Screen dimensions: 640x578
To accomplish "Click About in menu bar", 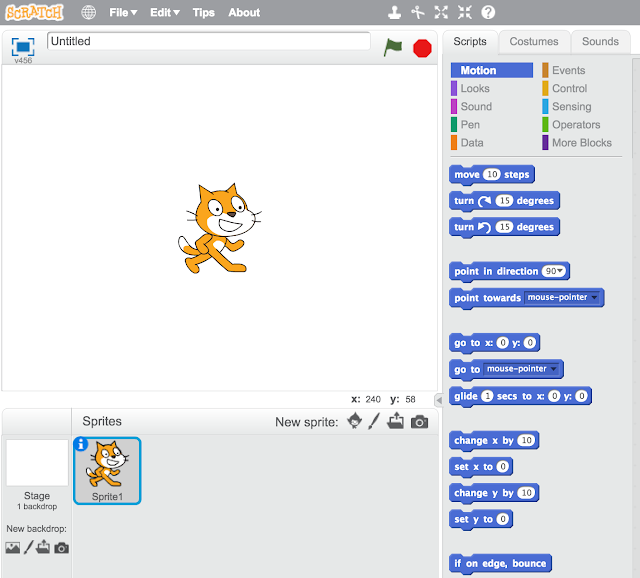I will (244, 13).
